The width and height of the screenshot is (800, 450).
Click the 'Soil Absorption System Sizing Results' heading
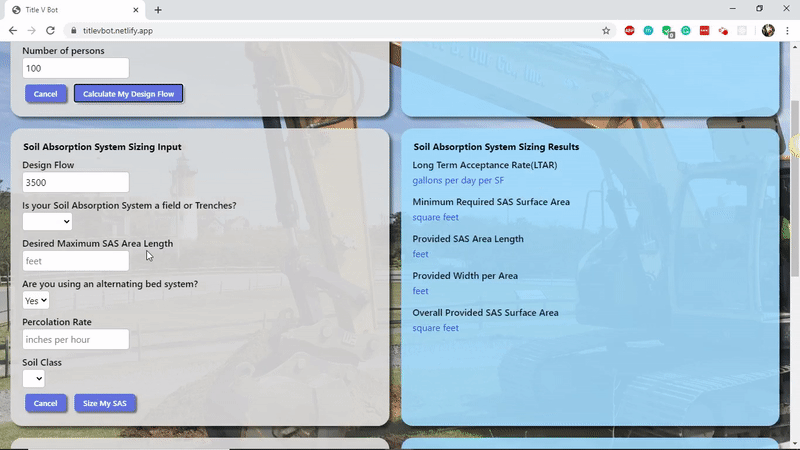click(x=496, y=147)
